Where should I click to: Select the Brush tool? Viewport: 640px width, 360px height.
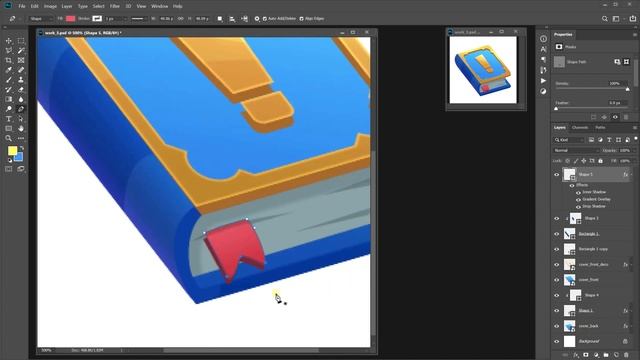coord(9,80)
